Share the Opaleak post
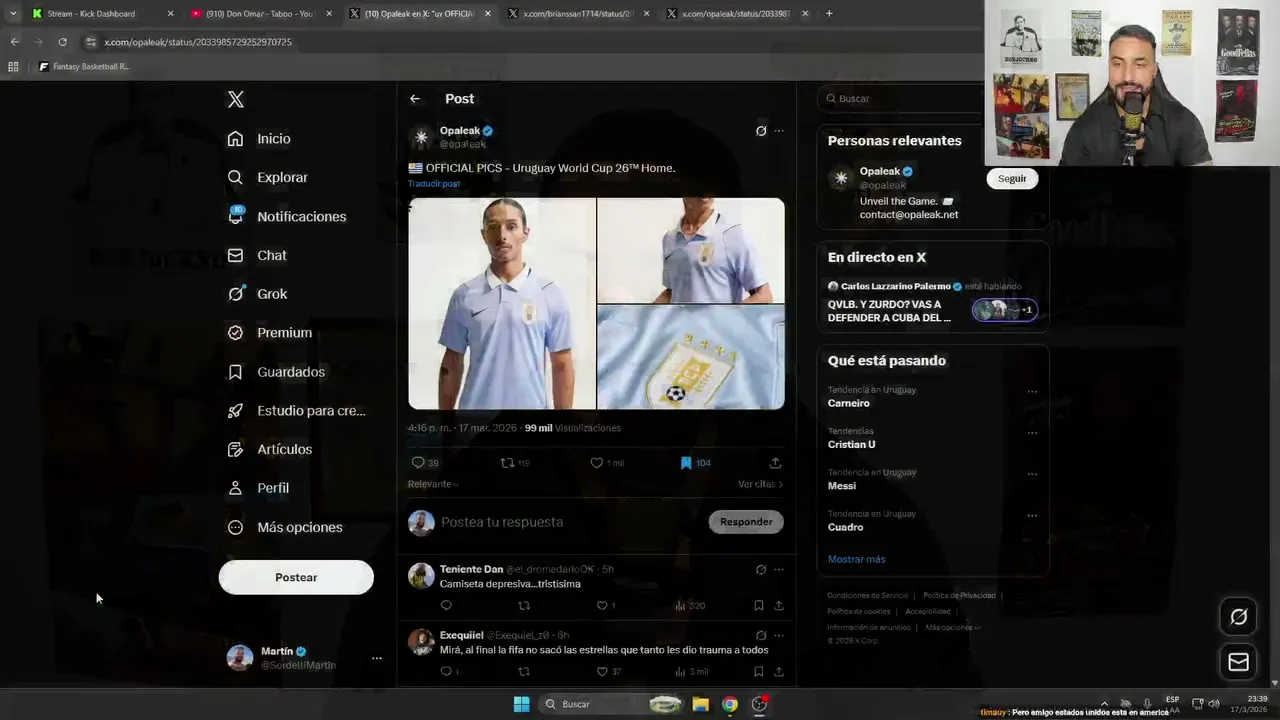The width and height of the screenshot is (1280, 720). pyautogui.click(x=775, y=463)
